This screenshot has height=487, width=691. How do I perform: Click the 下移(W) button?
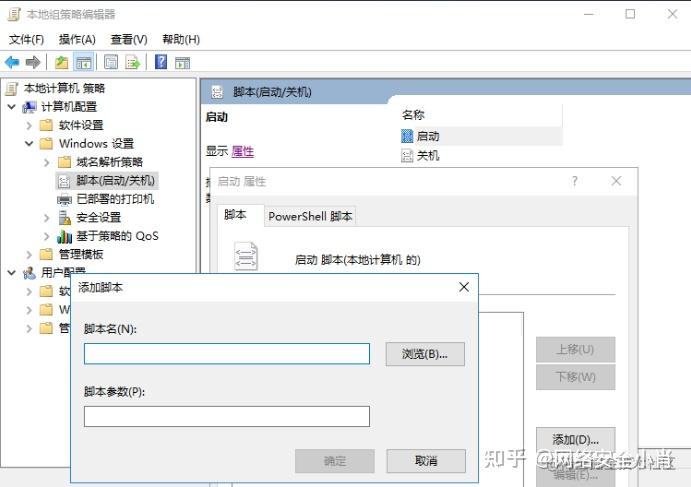tap(576, 377)
